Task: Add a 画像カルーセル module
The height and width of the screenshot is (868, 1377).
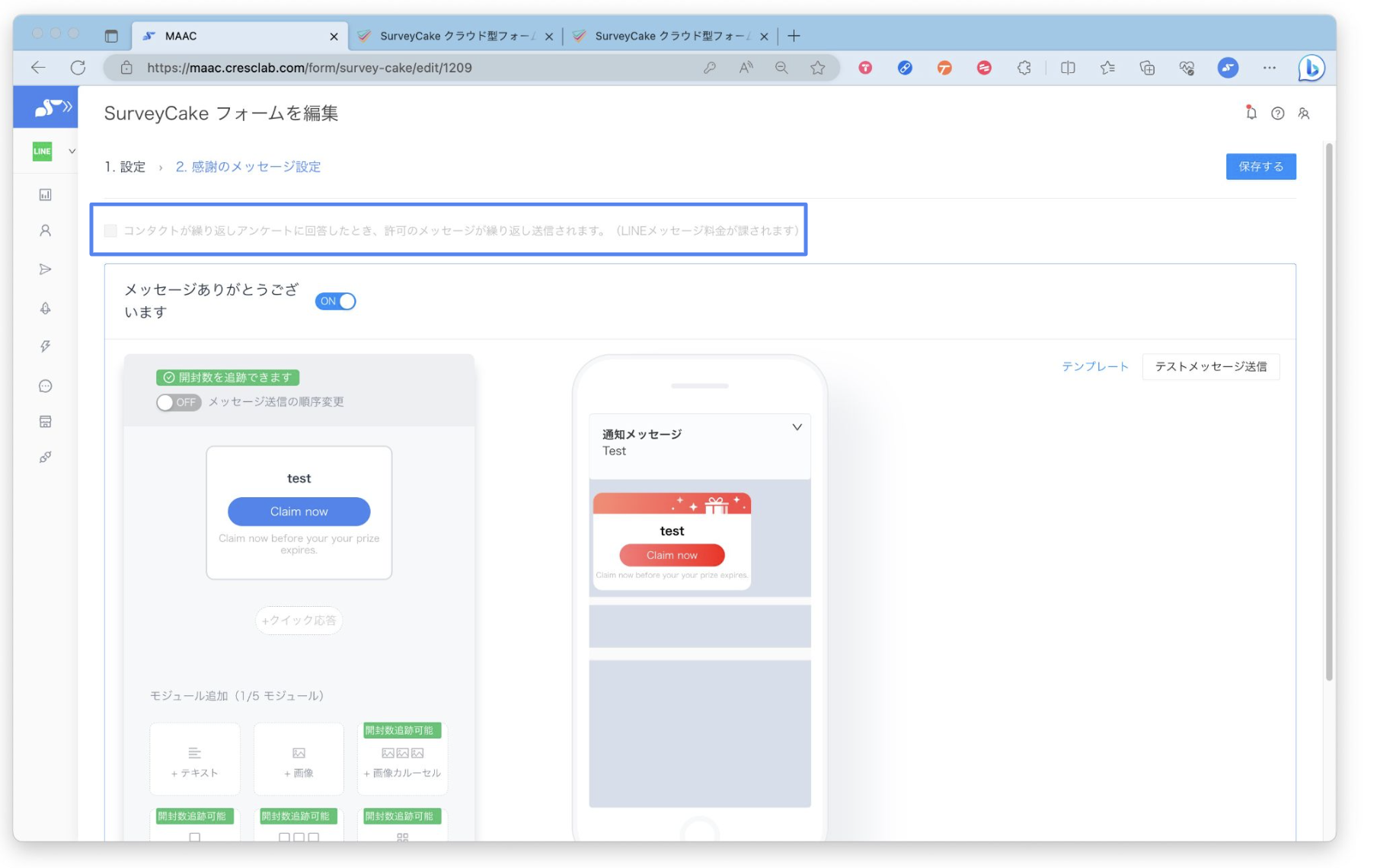Action: pyautogui.click(x=402, y=759)
